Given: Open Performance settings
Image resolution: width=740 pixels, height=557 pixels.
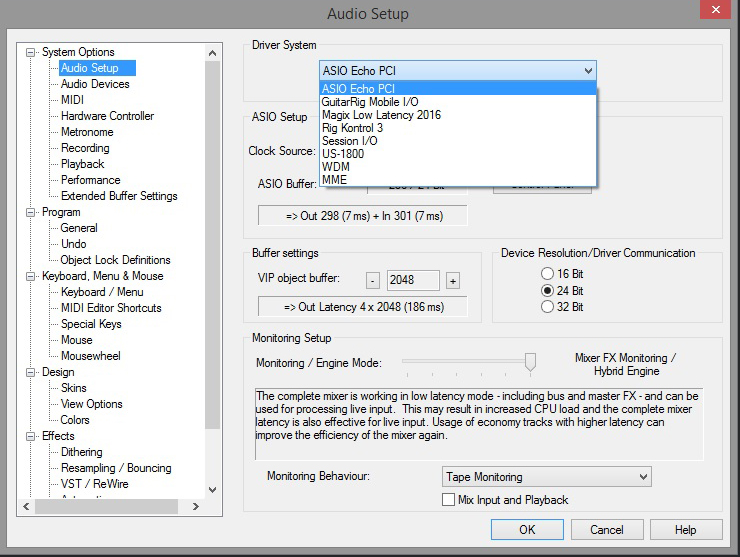Looking at the screenshot, I should tap(90, 180).
